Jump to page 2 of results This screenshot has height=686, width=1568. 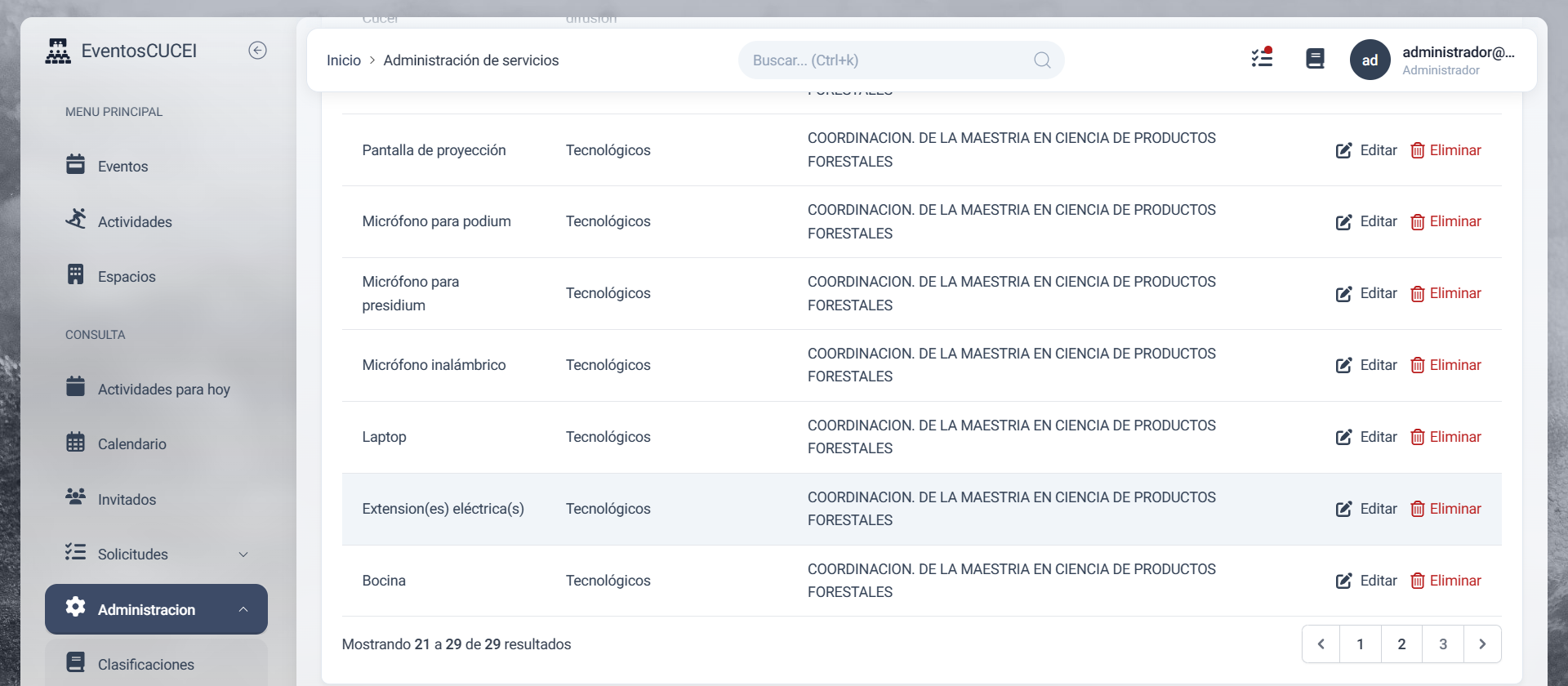pyautogui.click(x=1401, y=644)
